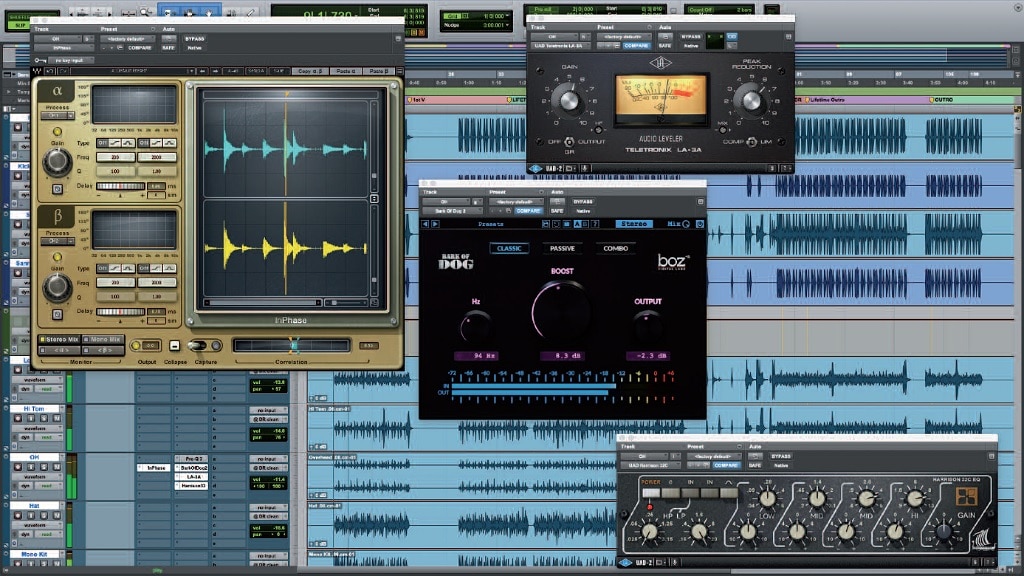
Task: Open UAD Teletronix LA-2A plugin selector dropdown
Action: pyautogui.click(x=561, y=46)
